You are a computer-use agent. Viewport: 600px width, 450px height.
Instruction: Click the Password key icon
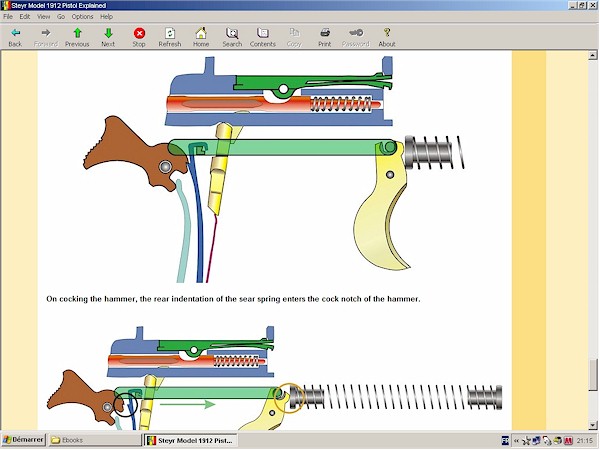coord(356,37)
